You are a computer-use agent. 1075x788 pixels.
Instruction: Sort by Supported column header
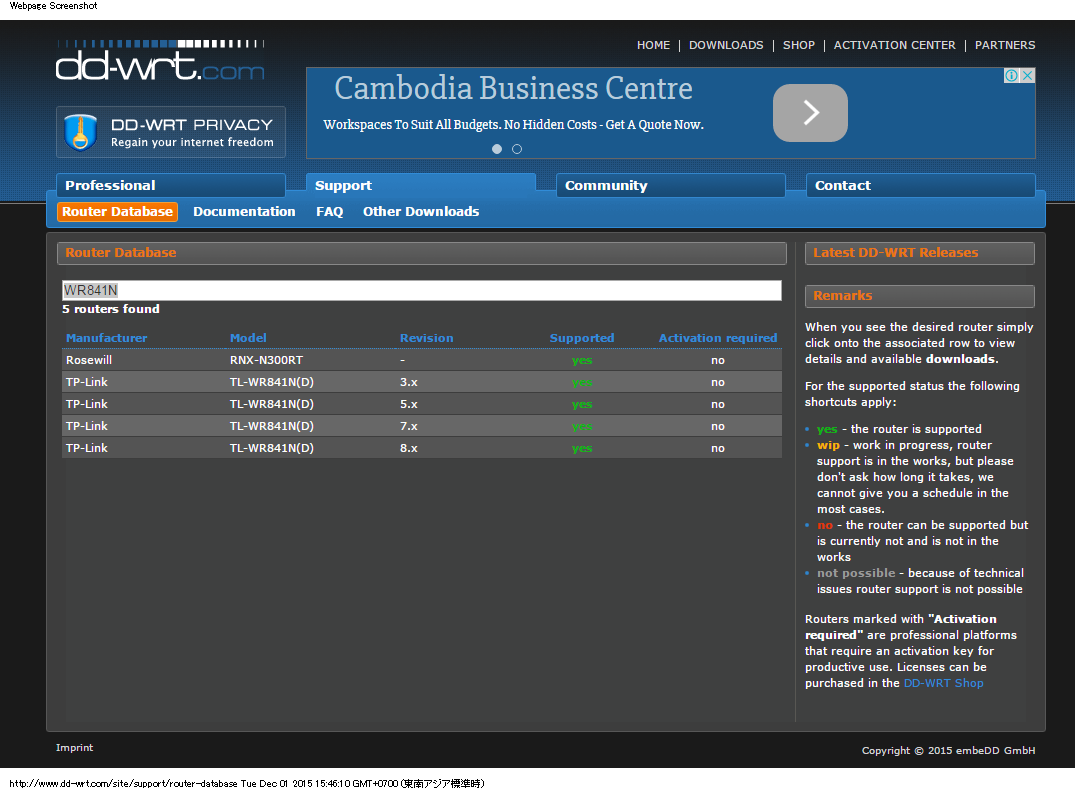click(x=582, y=338)
